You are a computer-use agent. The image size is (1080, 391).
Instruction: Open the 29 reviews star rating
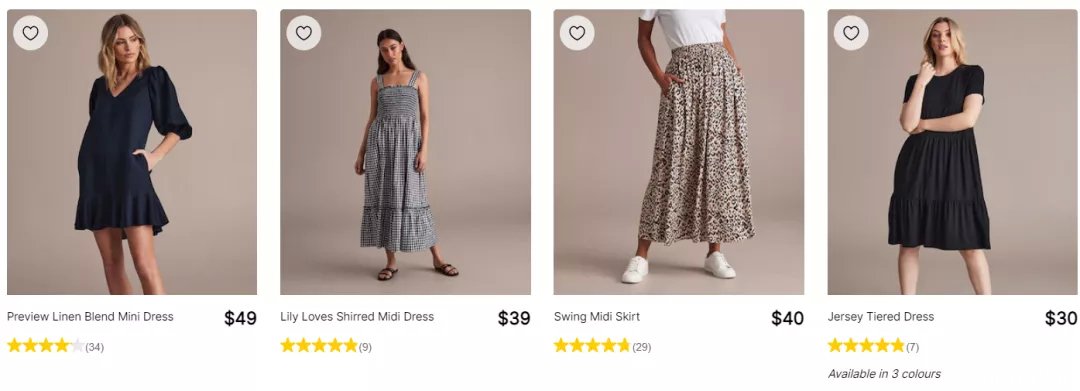point(602,346)
